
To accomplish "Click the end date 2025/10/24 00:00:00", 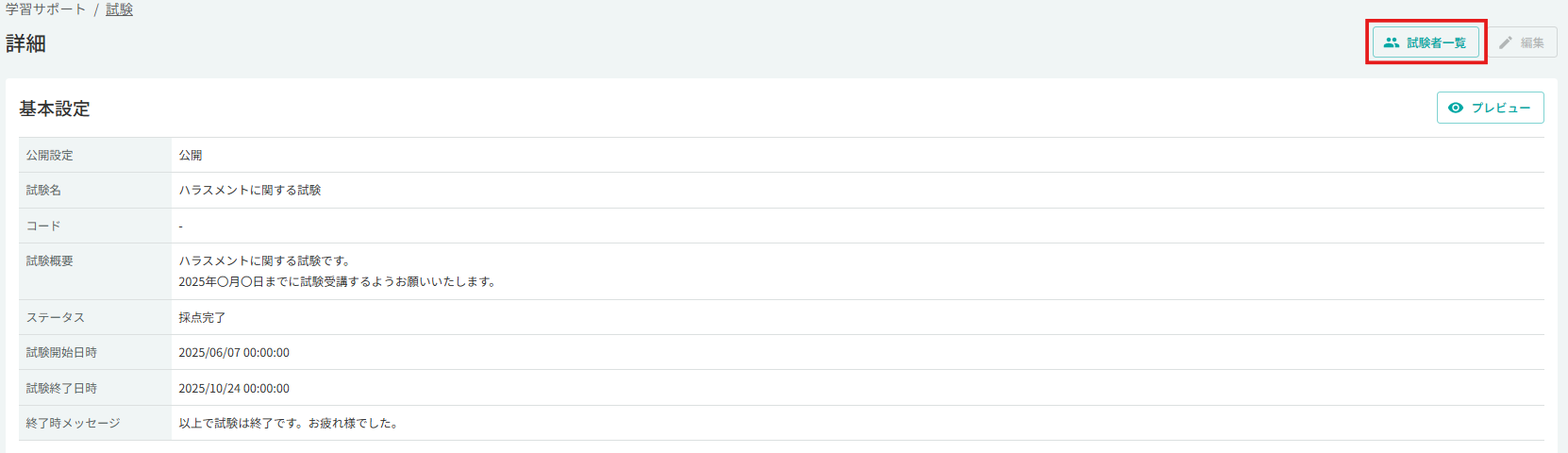I will (x=234, y=389).
